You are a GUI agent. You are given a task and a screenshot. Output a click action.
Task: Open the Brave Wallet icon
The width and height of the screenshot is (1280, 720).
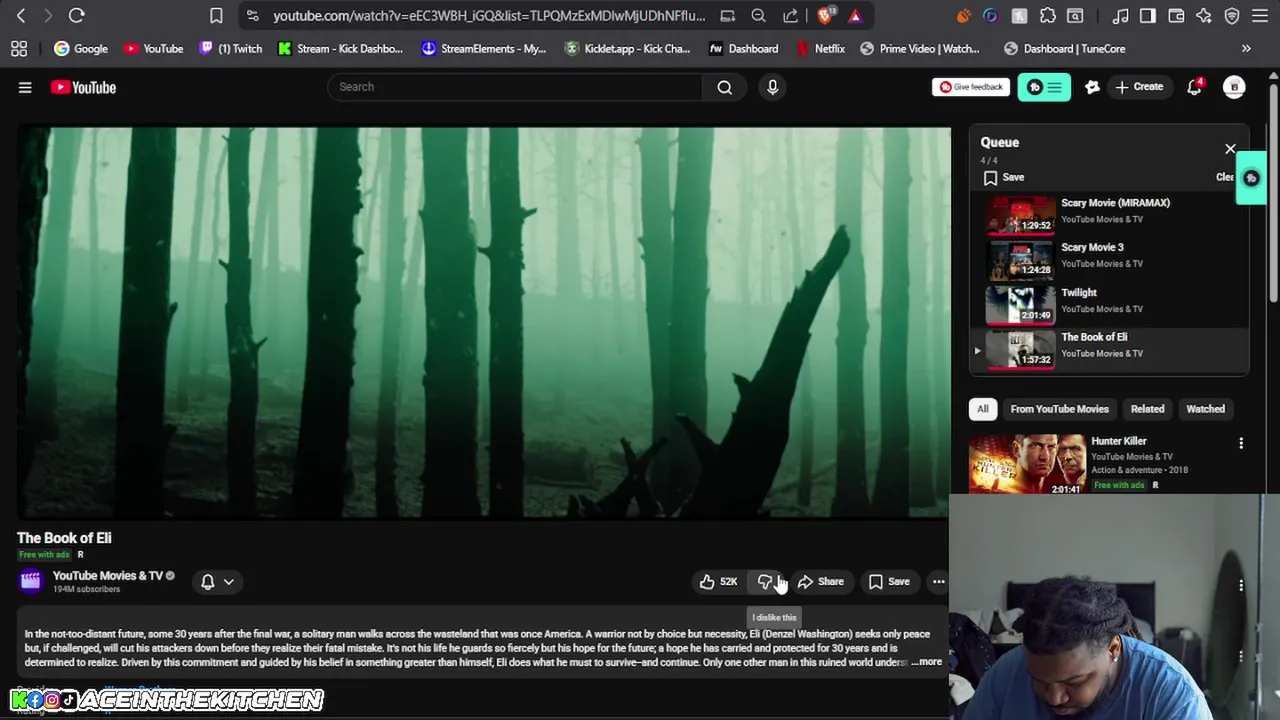point(1176,15)
